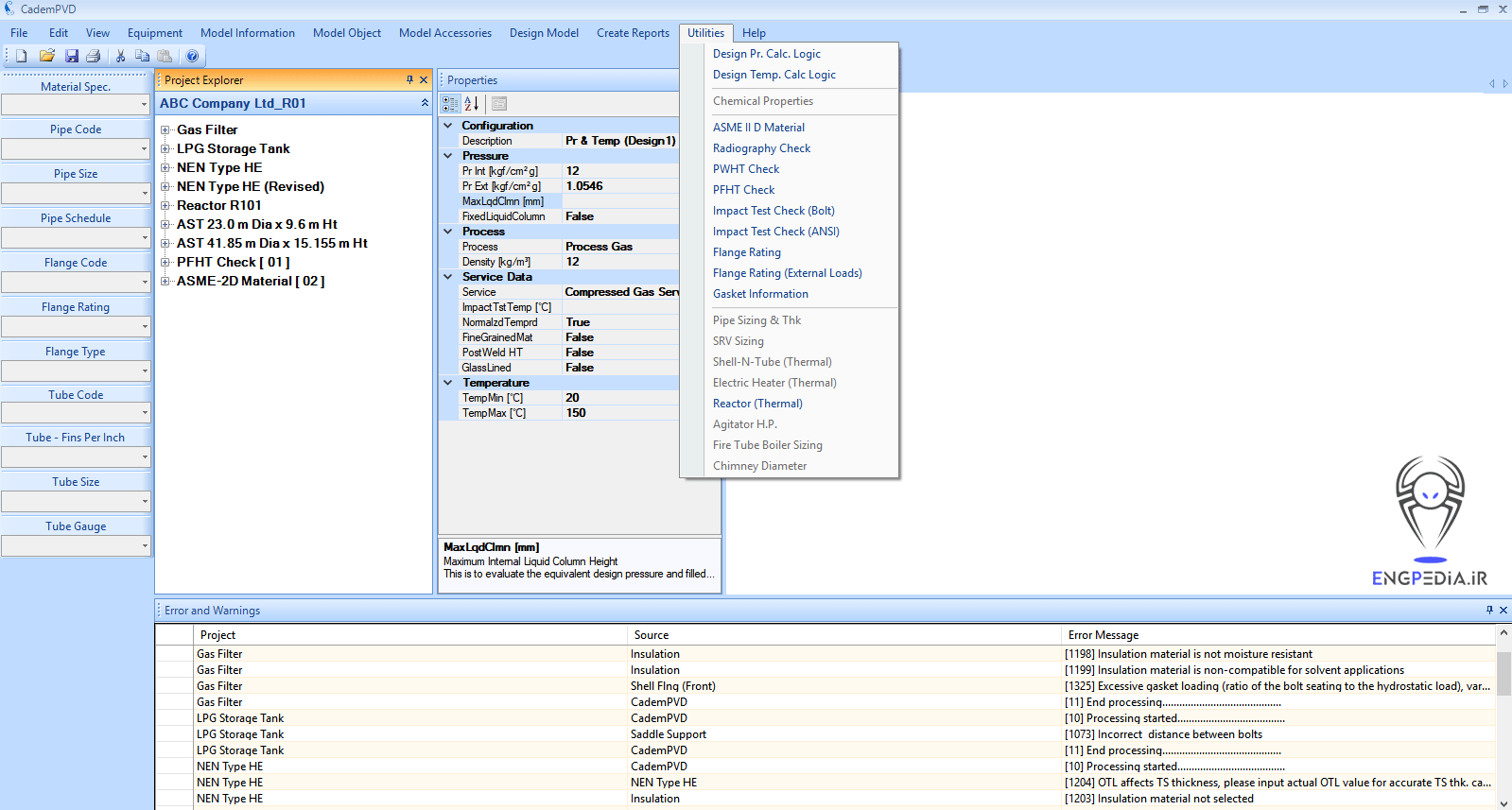Select ASME-2D Material [ 02 ] tree item
Image resolution: width=1512 pixels, height=810 pixels.
251,281
